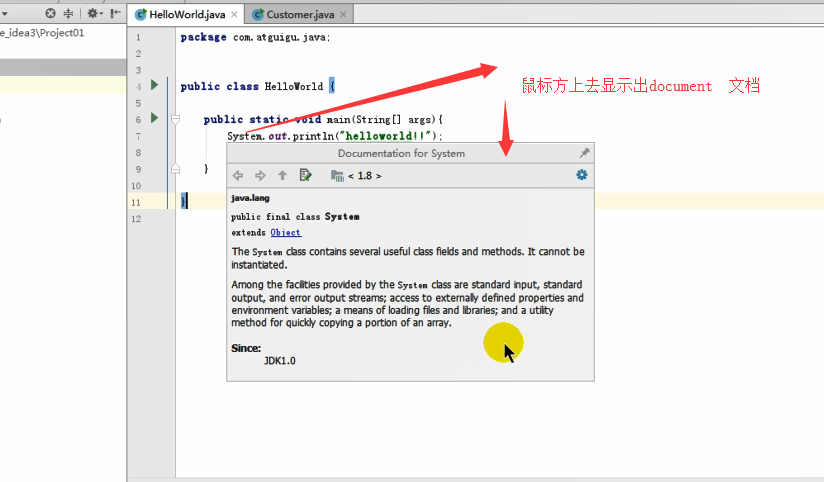
Task: Click the "helloworld!!" string literal
Action: pyautogui.click(x=388, y=136)
